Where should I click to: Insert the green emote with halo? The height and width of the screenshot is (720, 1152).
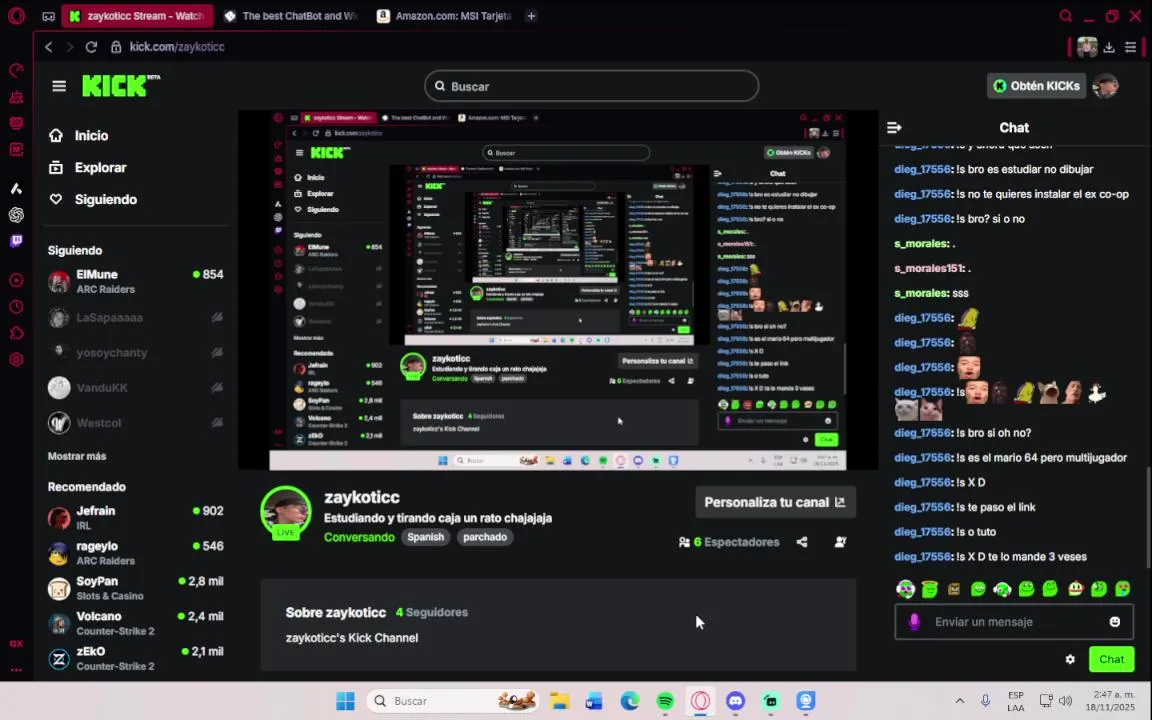(x=930, y=588)
